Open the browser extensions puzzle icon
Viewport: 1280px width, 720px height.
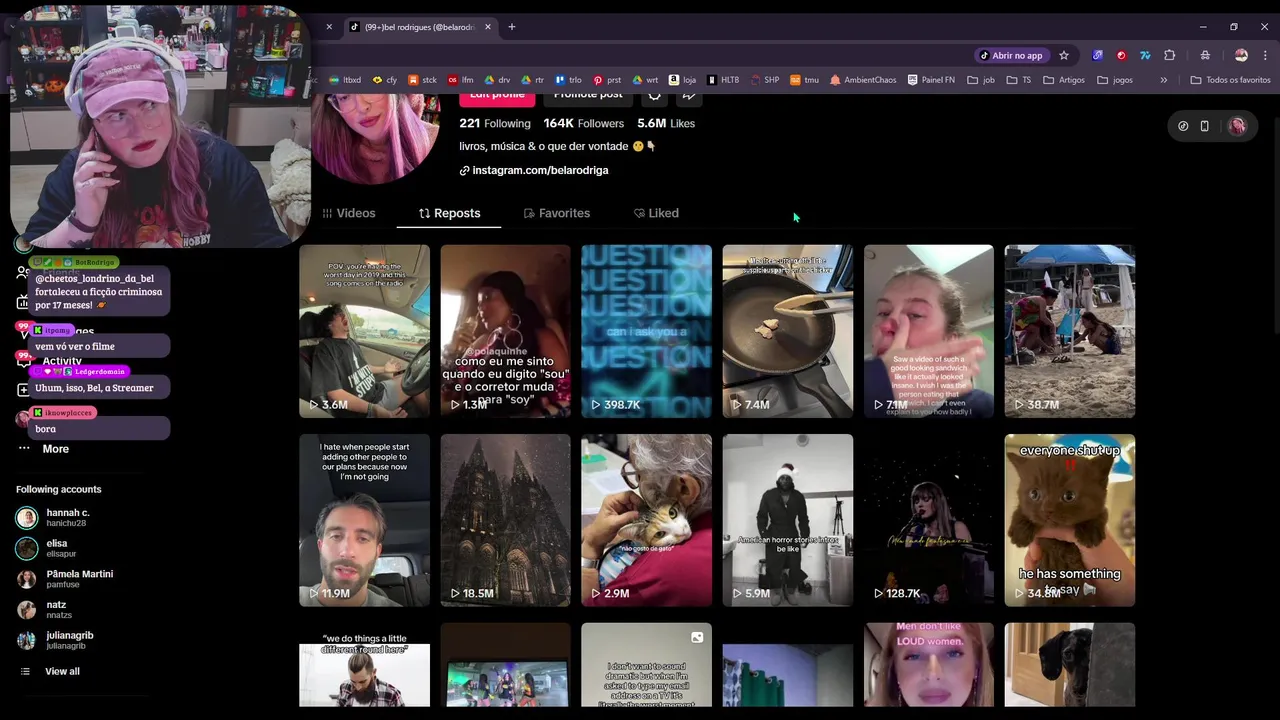[x=1169, y=55]
